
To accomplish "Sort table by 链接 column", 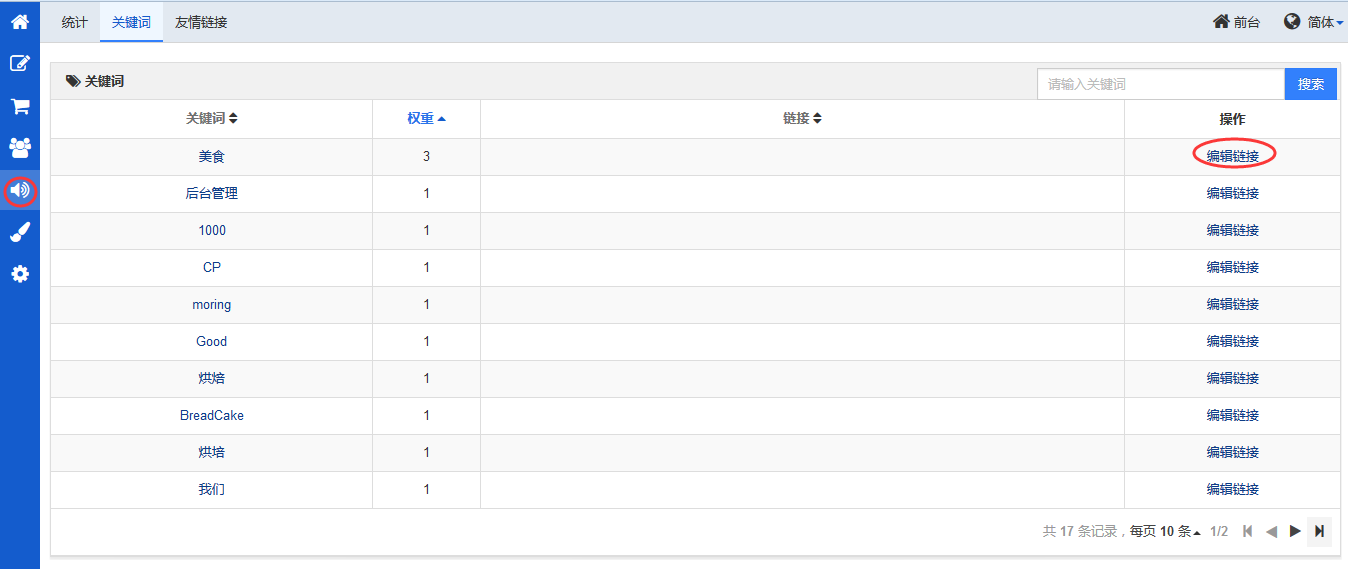I will 802,118.
